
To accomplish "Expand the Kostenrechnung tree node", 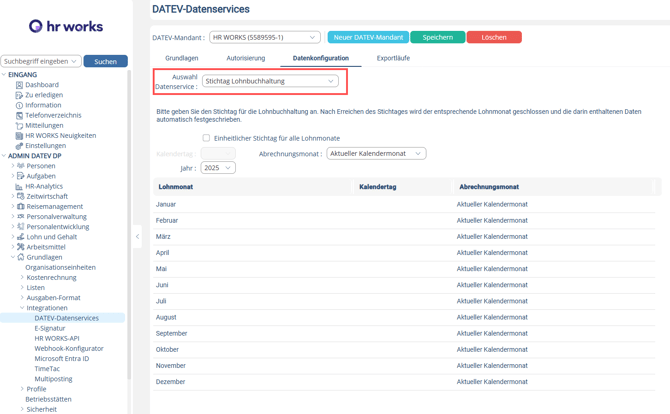I will [22, 277].
